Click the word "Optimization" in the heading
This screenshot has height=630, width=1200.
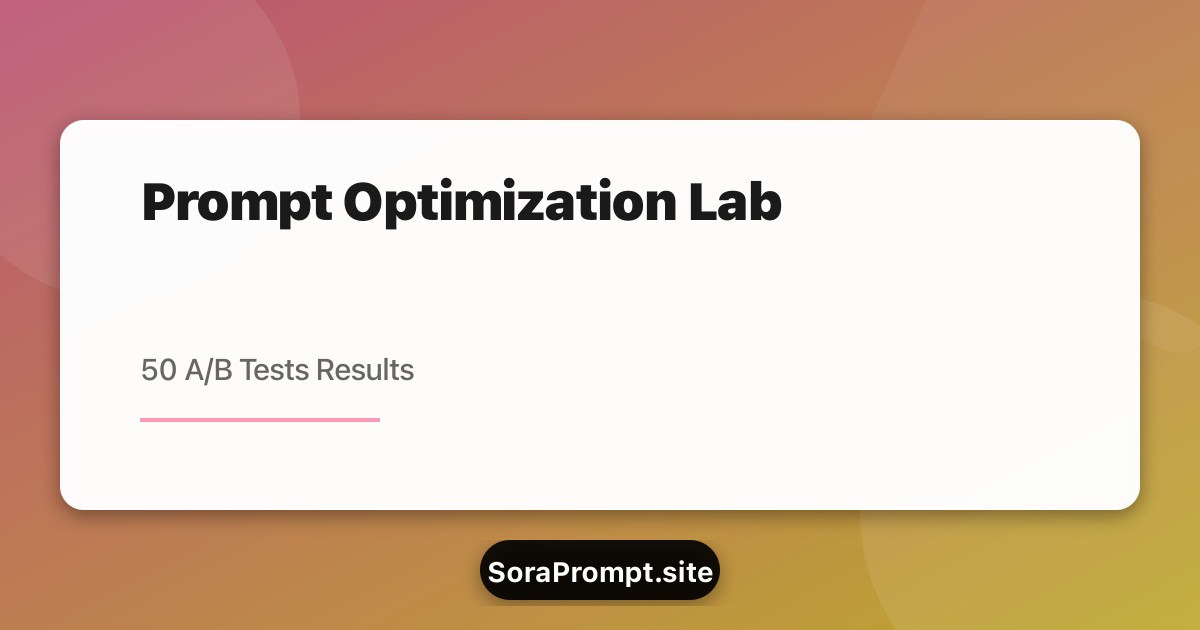(x=507, y=203)
